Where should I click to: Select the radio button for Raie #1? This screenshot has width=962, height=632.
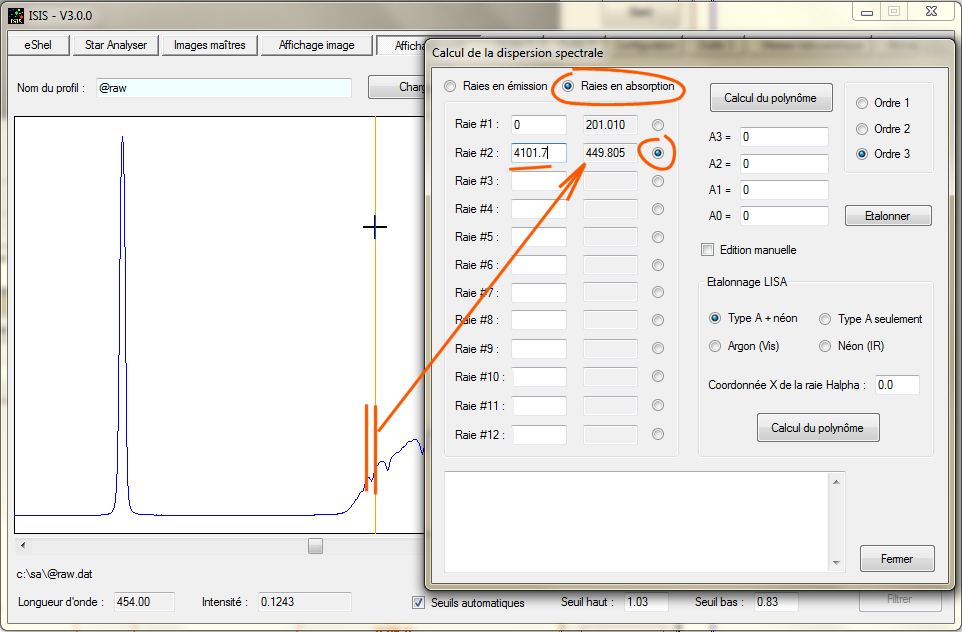pyautogui.click(x=658, y=125)
